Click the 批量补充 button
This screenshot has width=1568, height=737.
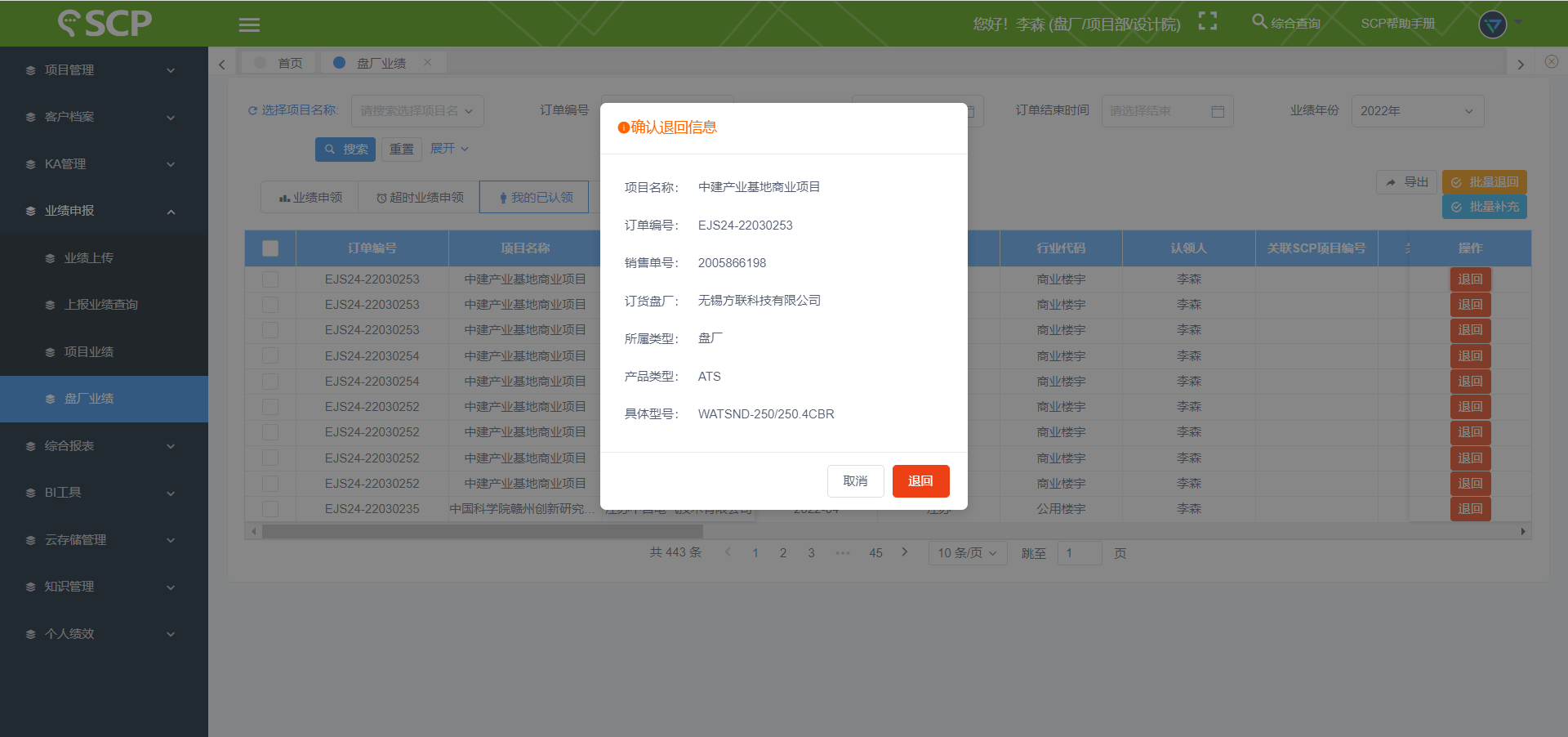(x=1485, y=207)
